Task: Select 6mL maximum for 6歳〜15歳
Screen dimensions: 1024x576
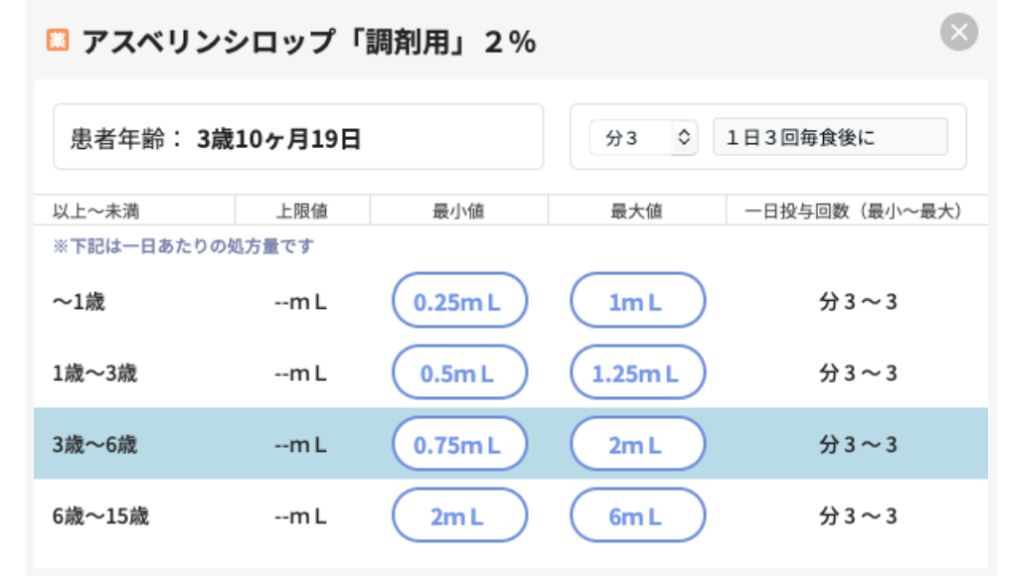Action: pyautogui.click(x=637, y=516)
